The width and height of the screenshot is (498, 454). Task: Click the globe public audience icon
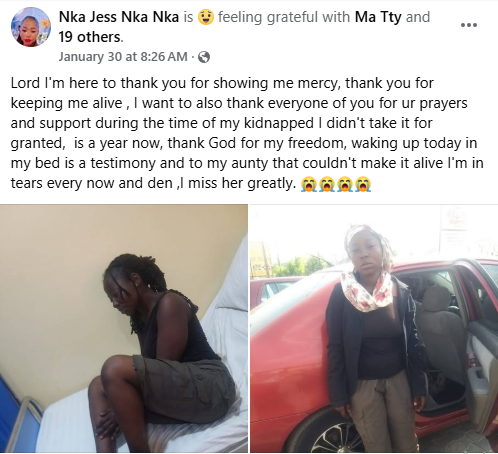coord(204,57)
